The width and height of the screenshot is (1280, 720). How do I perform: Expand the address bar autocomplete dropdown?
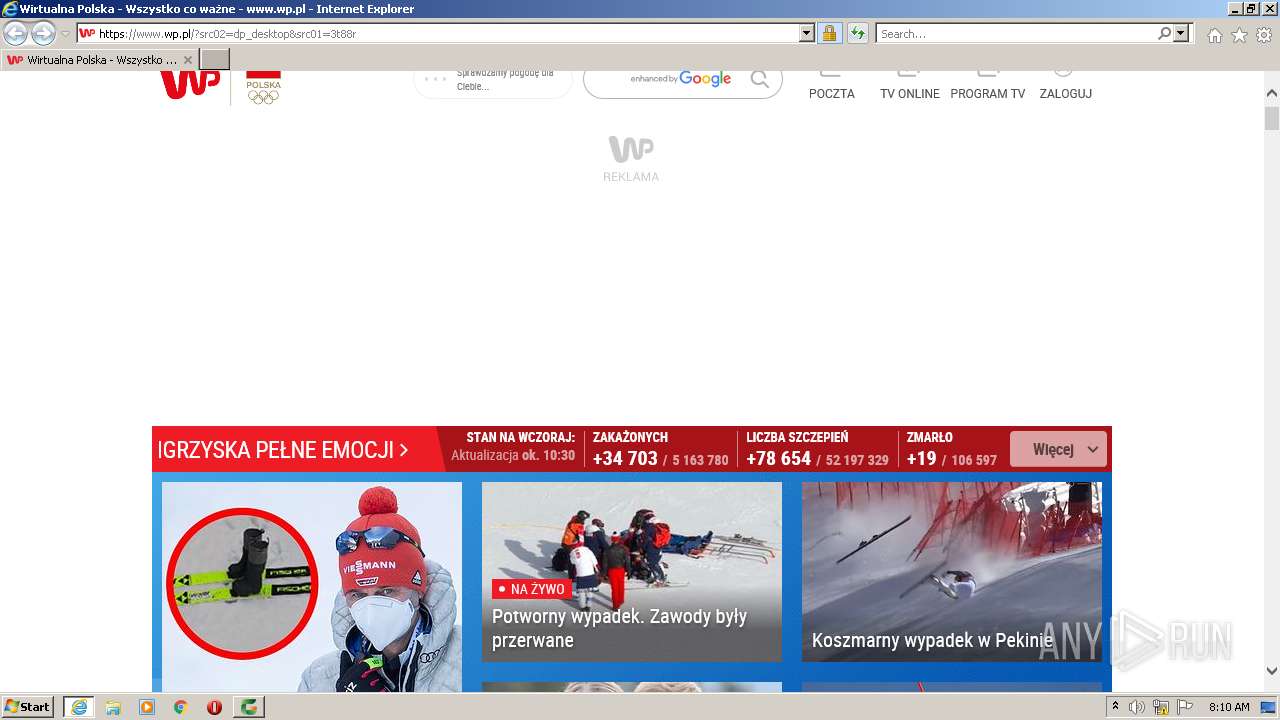pyautogui.click(x=807, y=33)
